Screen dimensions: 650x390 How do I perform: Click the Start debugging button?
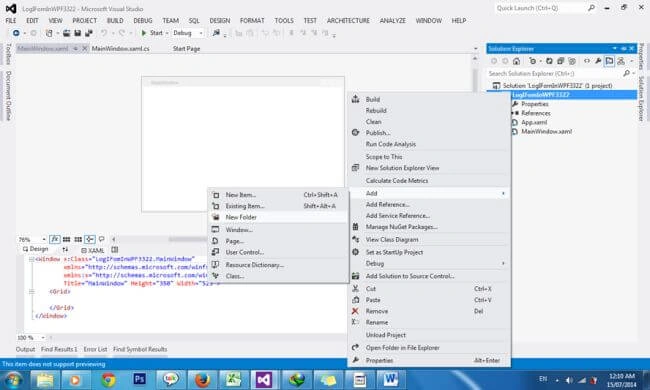tap(152, 33)
